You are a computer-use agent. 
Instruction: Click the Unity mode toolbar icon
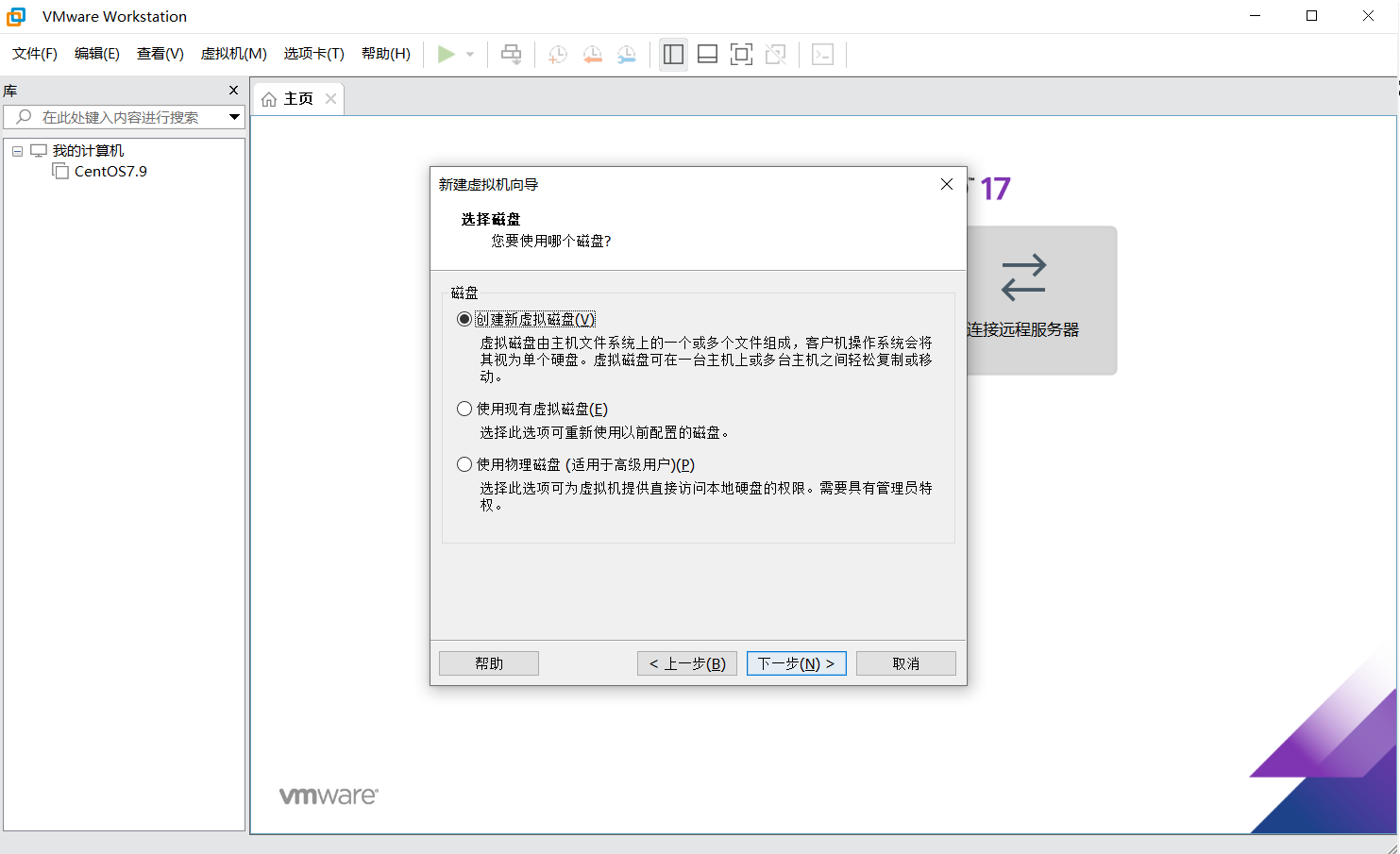[776, 55]
